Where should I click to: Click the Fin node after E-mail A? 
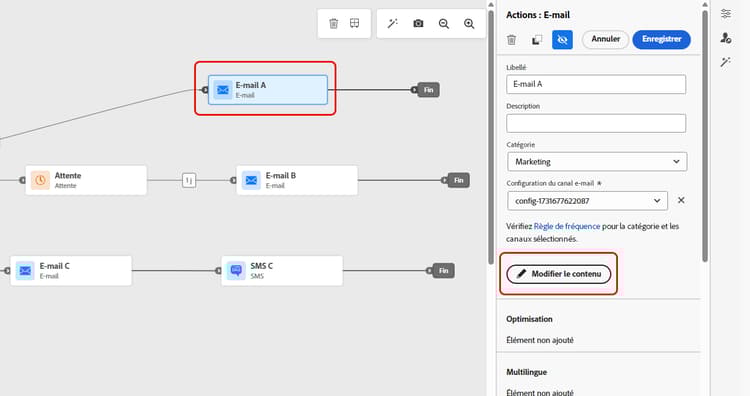(x=428, y=90)
